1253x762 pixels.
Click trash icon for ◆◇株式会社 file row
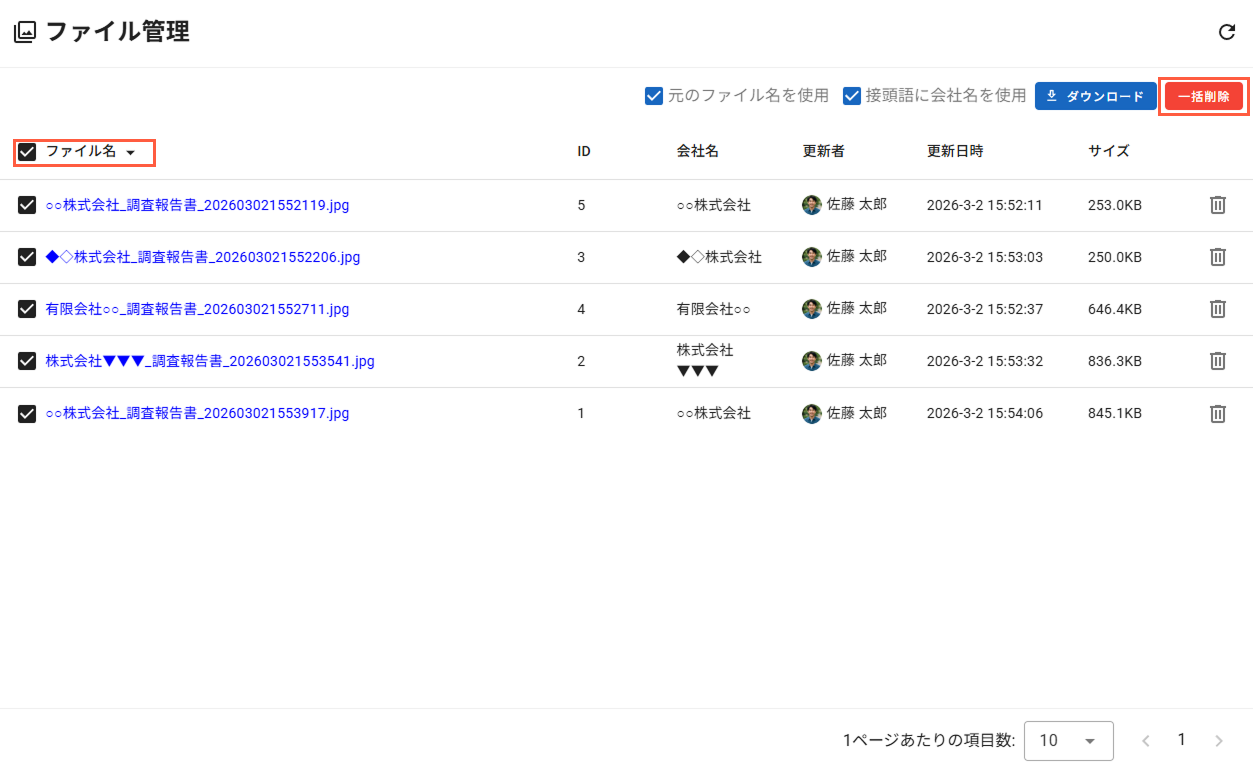pyautogui.click(x=1217, y=257)
